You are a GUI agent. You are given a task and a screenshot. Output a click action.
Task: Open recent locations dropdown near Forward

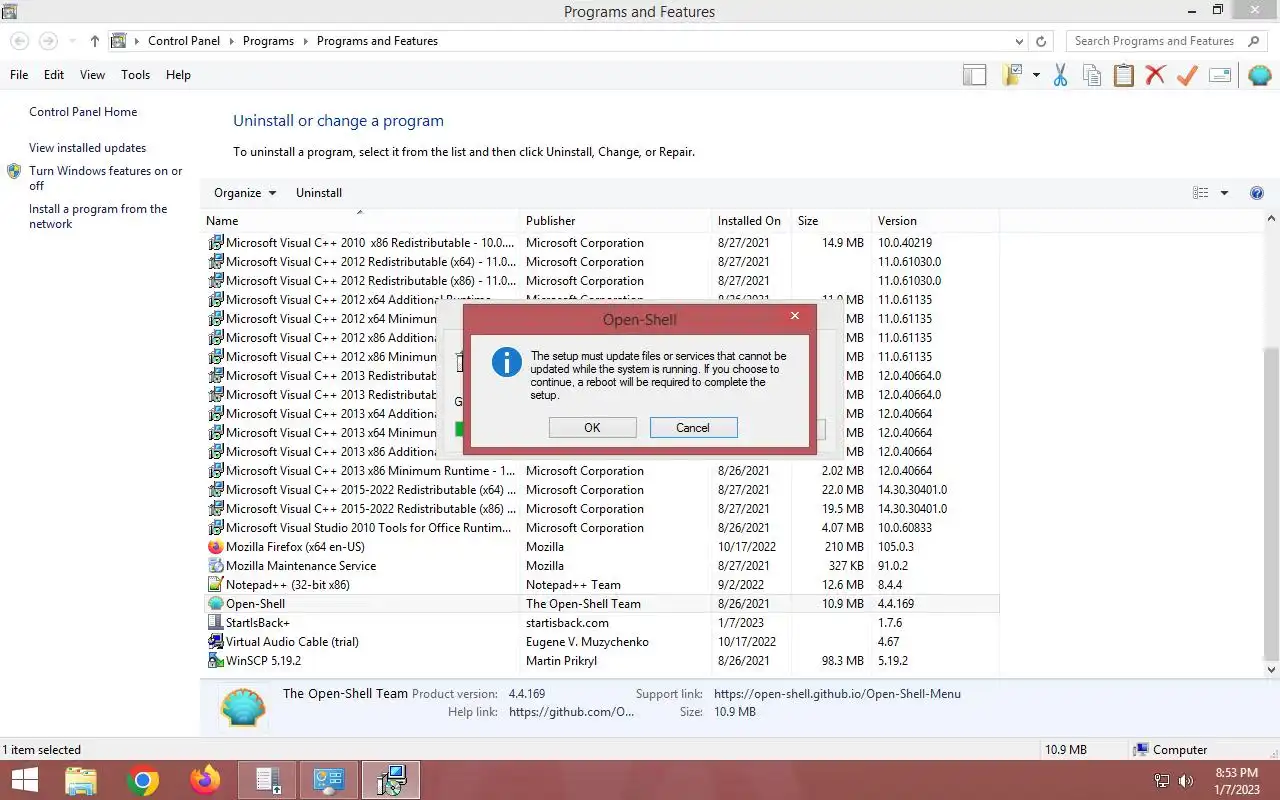click(x=72, y=41)
